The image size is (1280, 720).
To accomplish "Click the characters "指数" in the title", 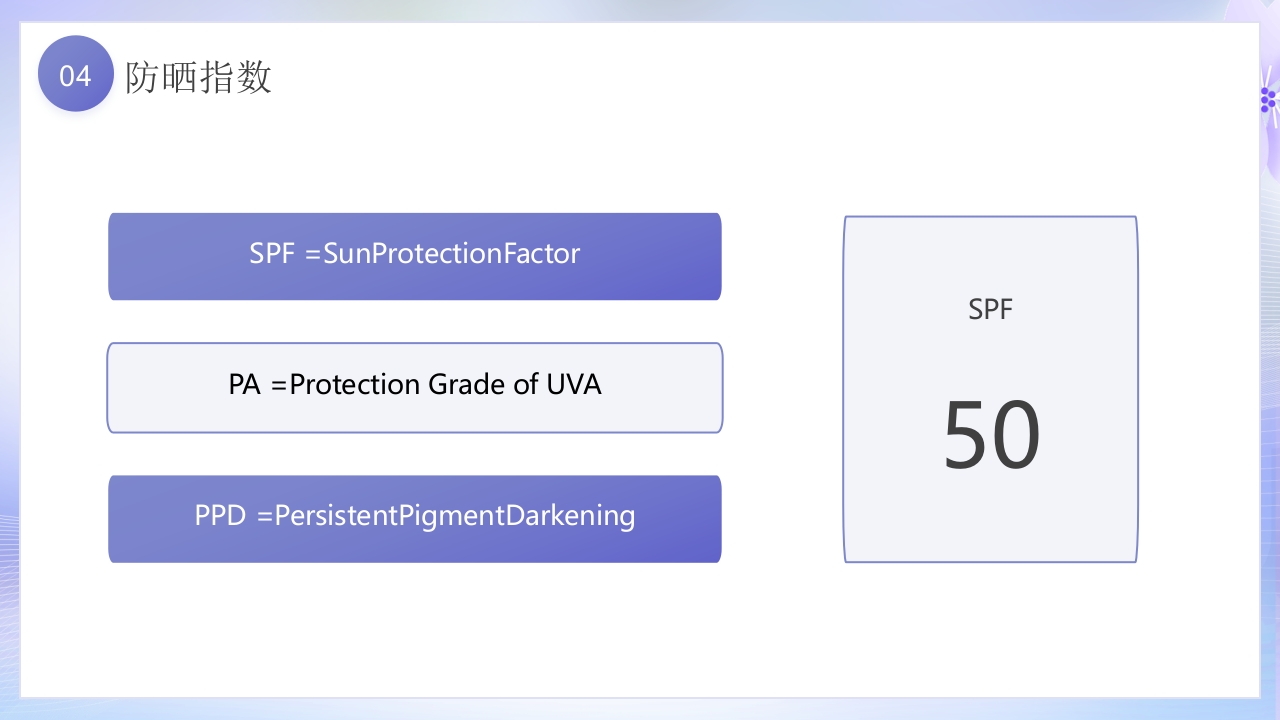I will (236, 77).
